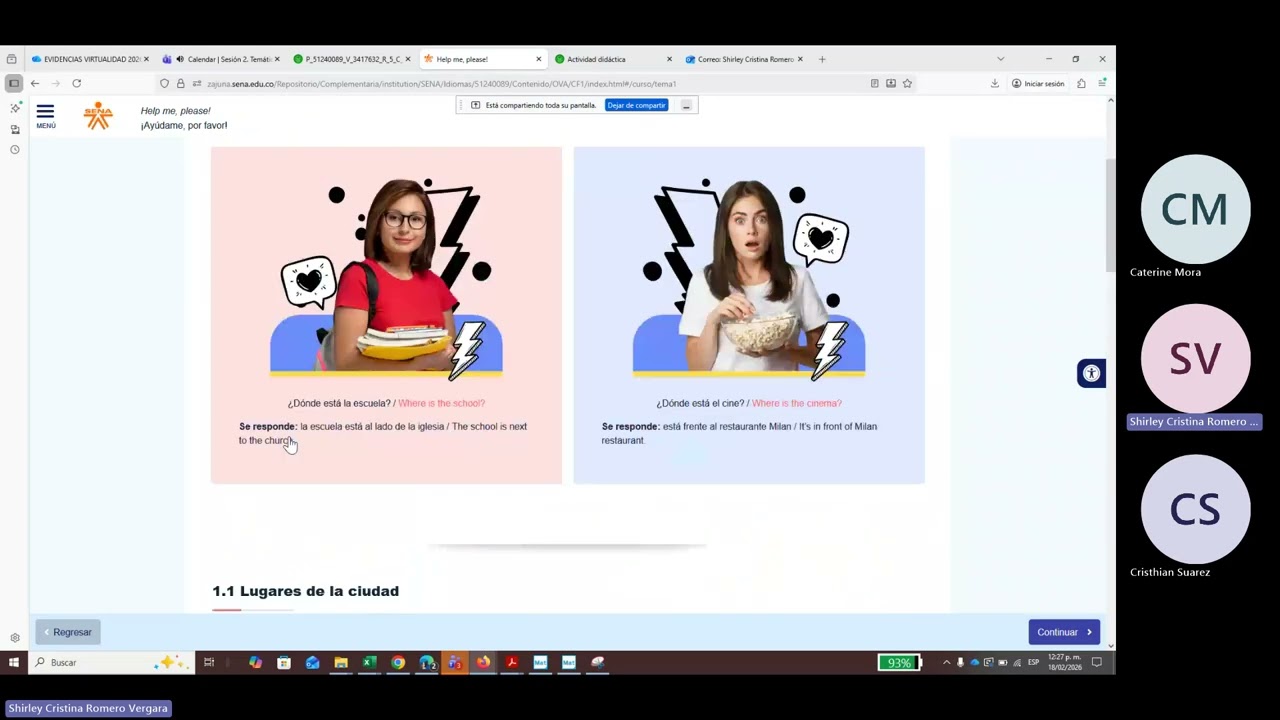Image resolution: width=1280 pixels, height=720 pixels.
Task: Click the 1.1 Lugares de la ciudad heading
Action: coord(305,591)
